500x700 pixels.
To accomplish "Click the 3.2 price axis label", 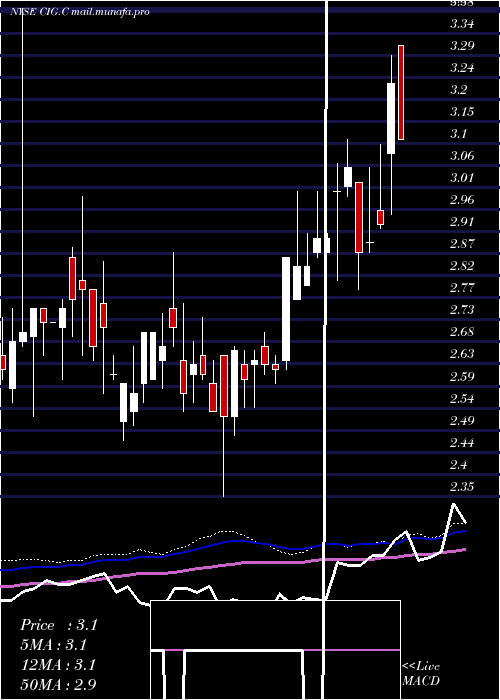I will pyautogui.click(x=458, y=90).
